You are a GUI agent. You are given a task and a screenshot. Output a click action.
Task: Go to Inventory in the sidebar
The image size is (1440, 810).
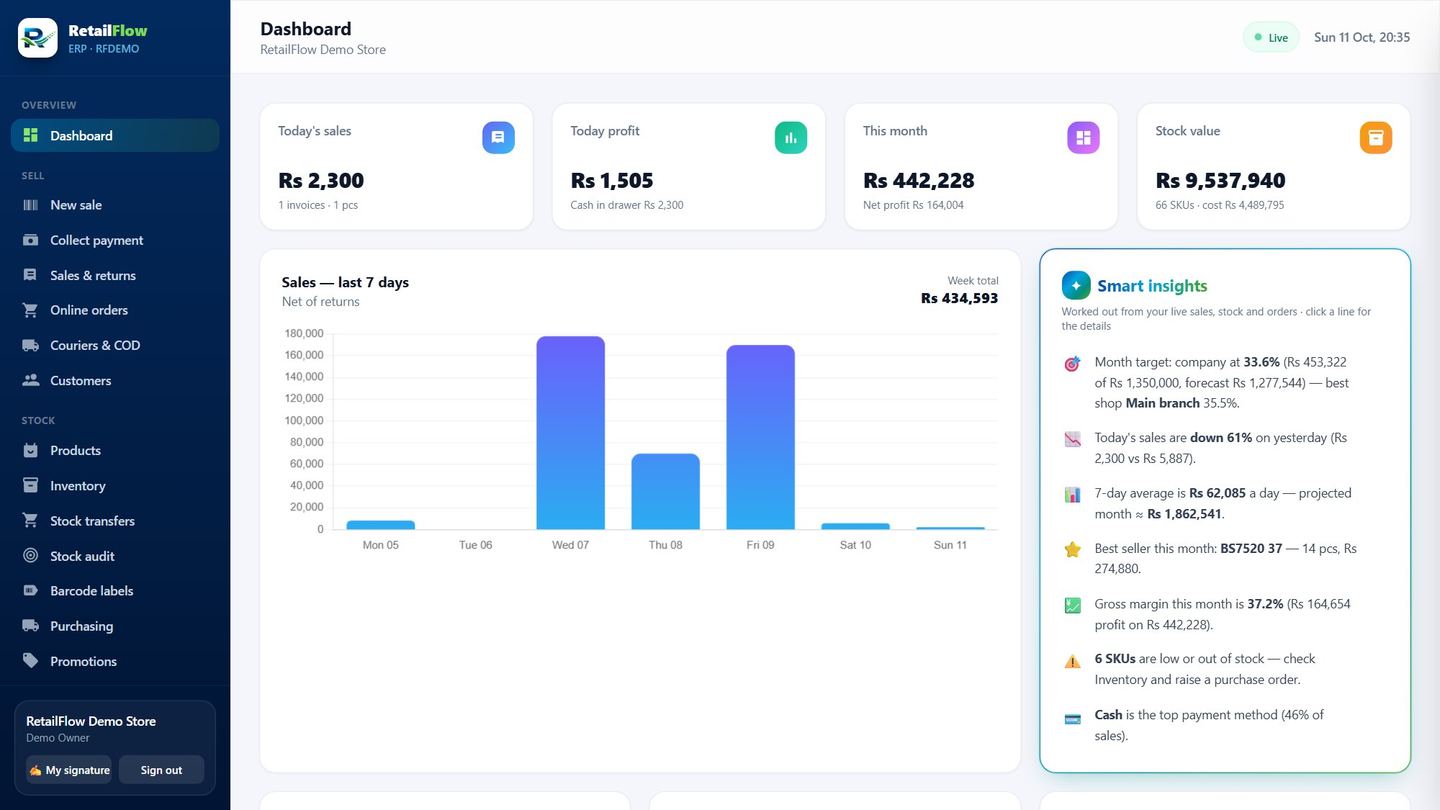(115, 486)
